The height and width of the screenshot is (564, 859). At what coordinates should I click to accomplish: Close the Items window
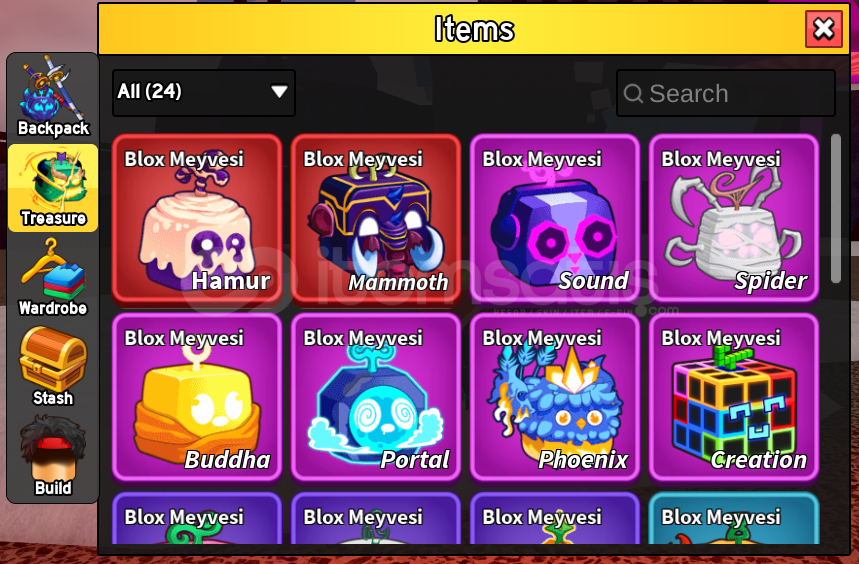823,29
